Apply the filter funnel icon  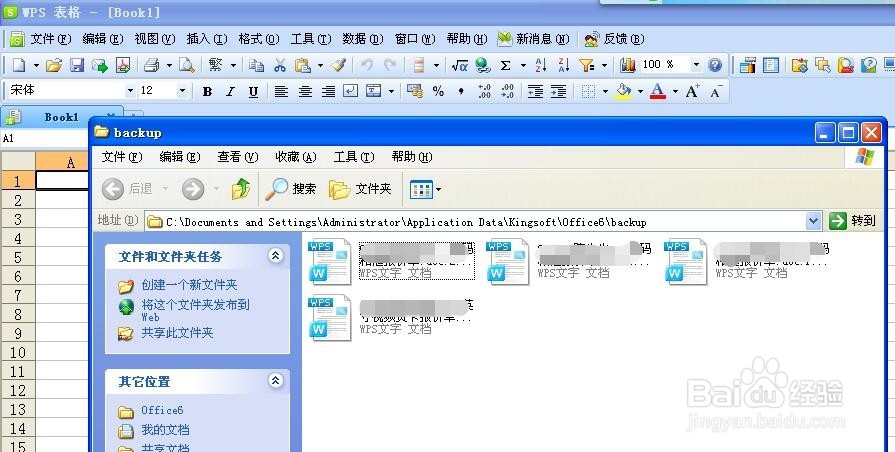point(586,65)
